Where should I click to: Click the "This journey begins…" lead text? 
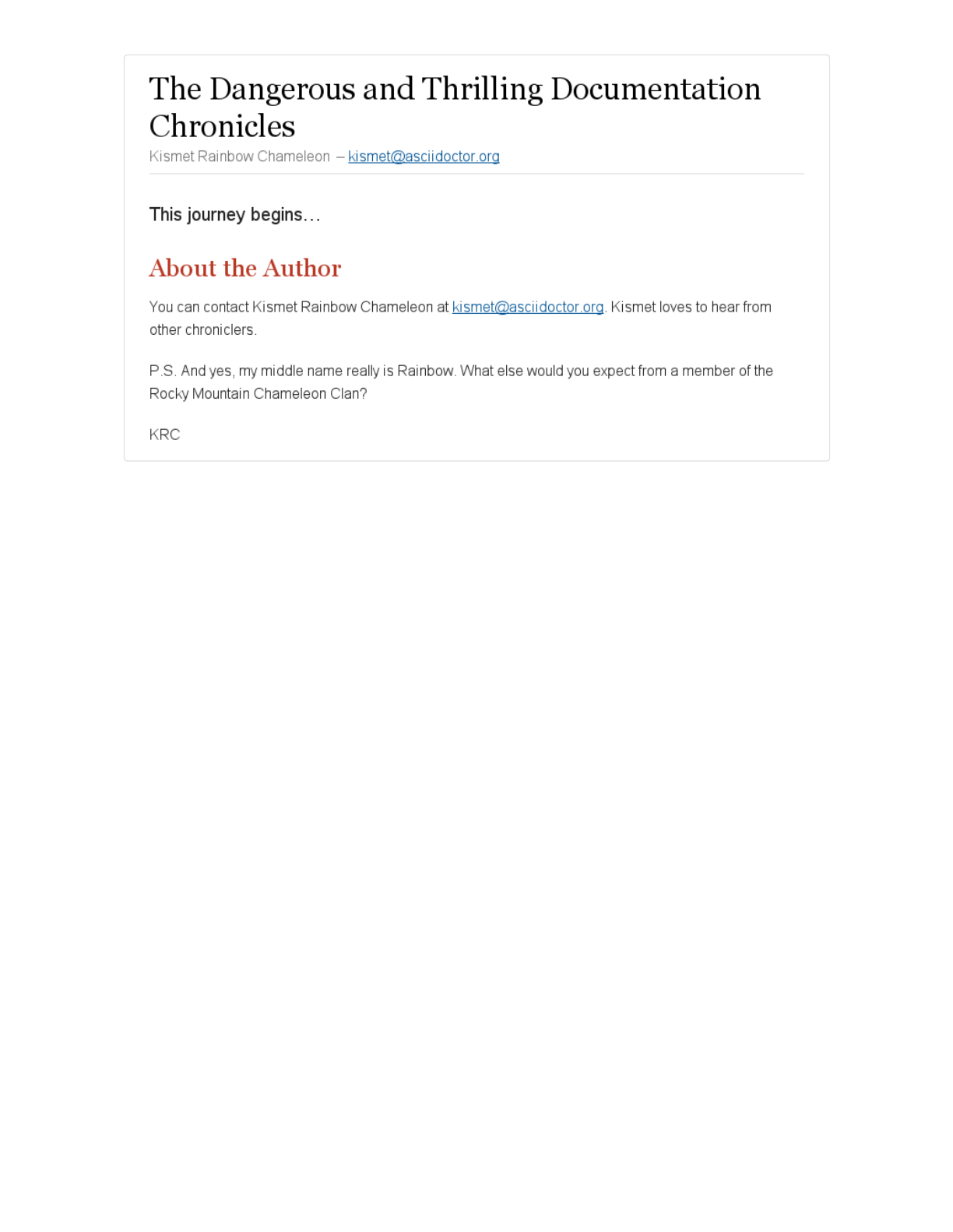coord(234,215)
